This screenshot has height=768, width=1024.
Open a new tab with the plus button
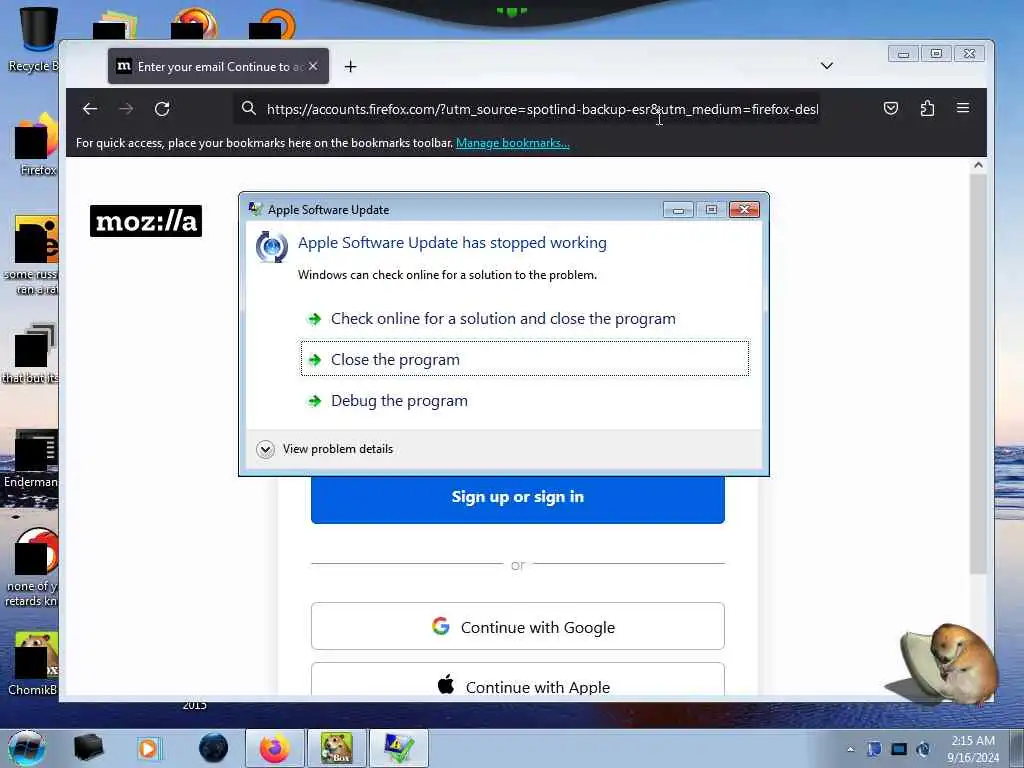351,67
